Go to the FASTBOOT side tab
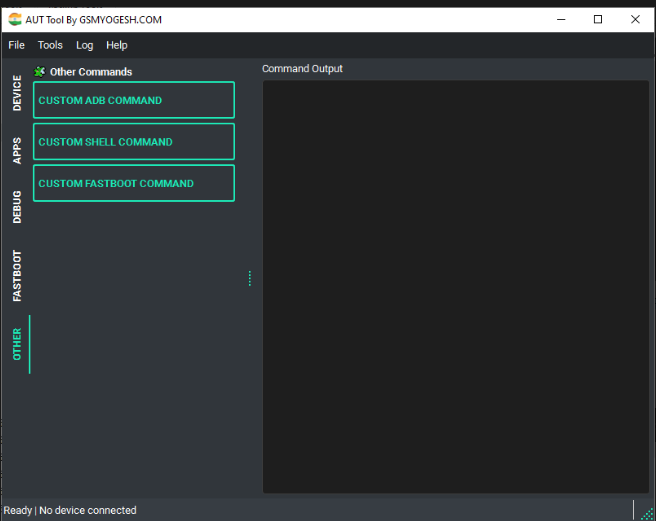 (17, 276)
